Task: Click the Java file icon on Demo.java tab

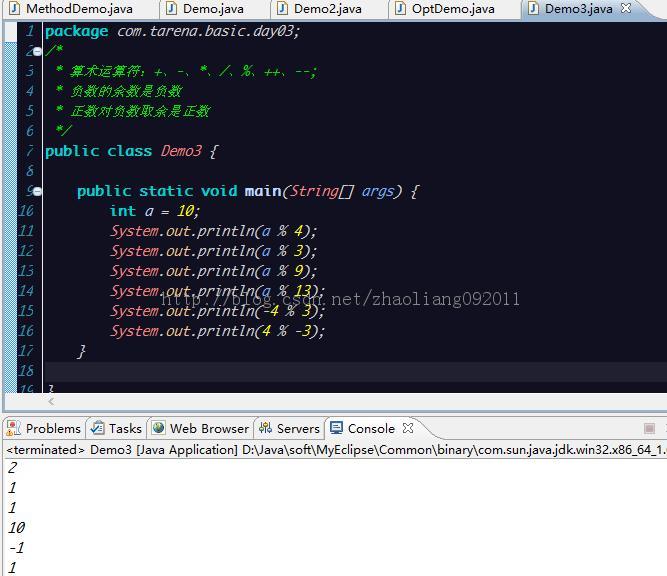Action: [171, 8]
